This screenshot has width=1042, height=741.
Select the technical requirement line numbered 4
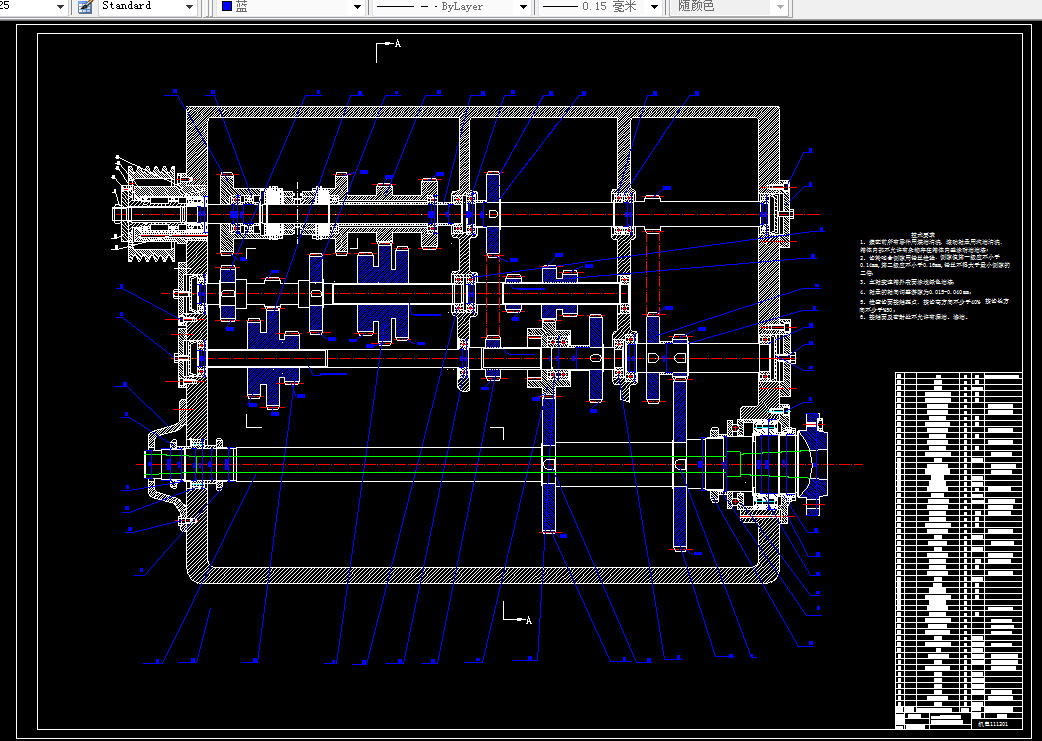click(x=915, y=292)
